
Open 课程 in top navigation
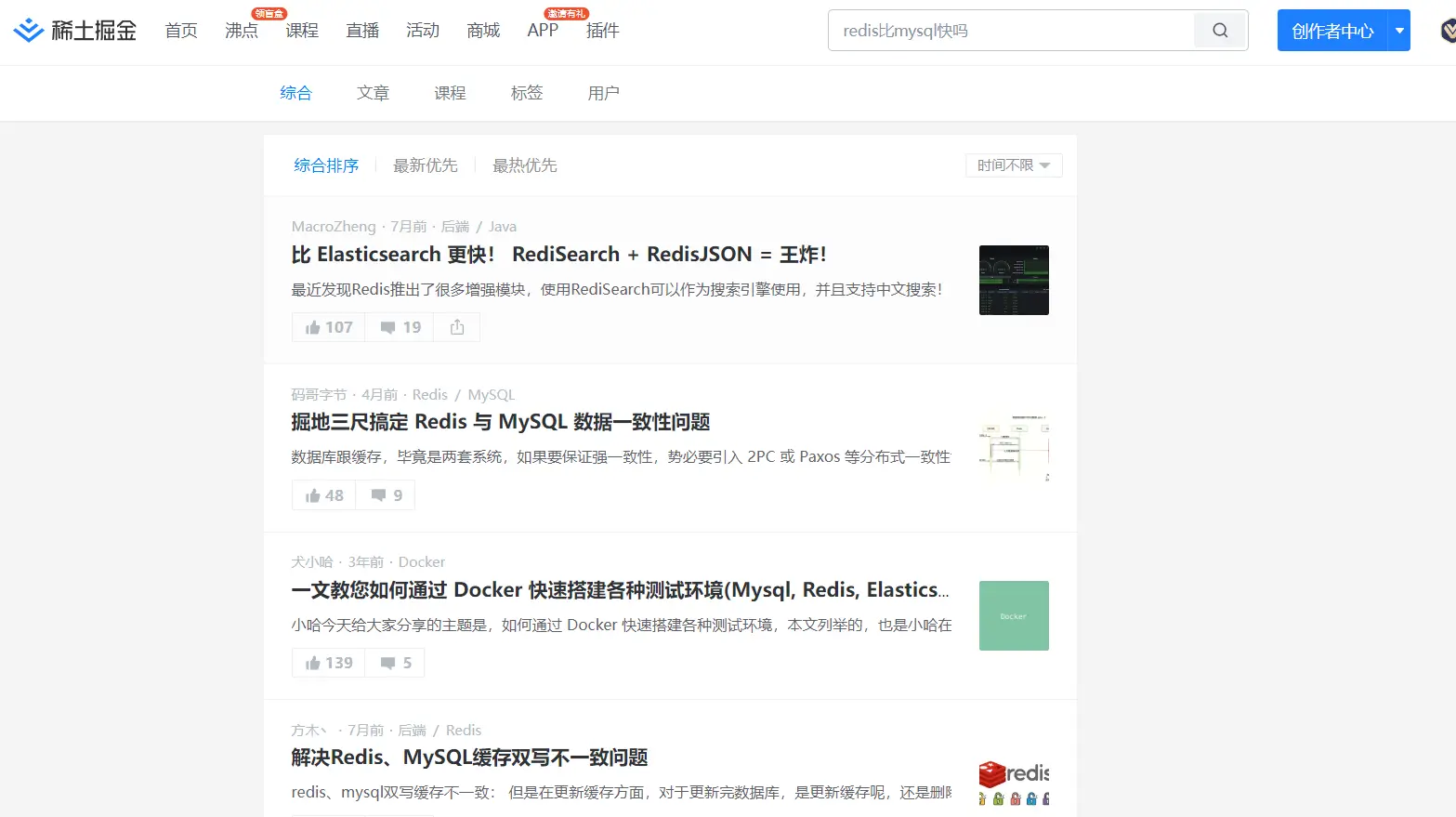[302, 31]
